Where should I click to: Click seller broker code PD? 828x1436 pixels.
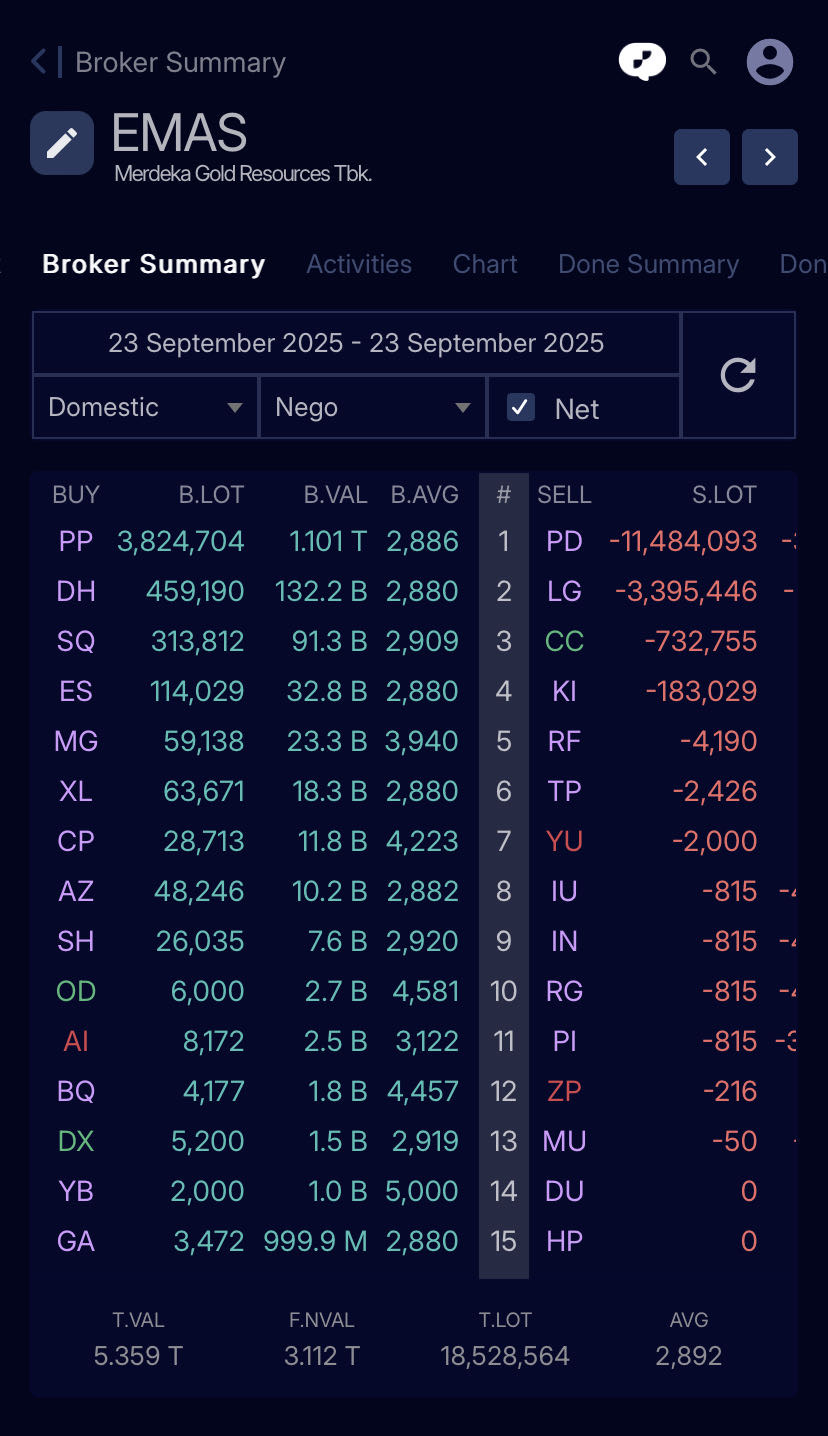(564, 541)
